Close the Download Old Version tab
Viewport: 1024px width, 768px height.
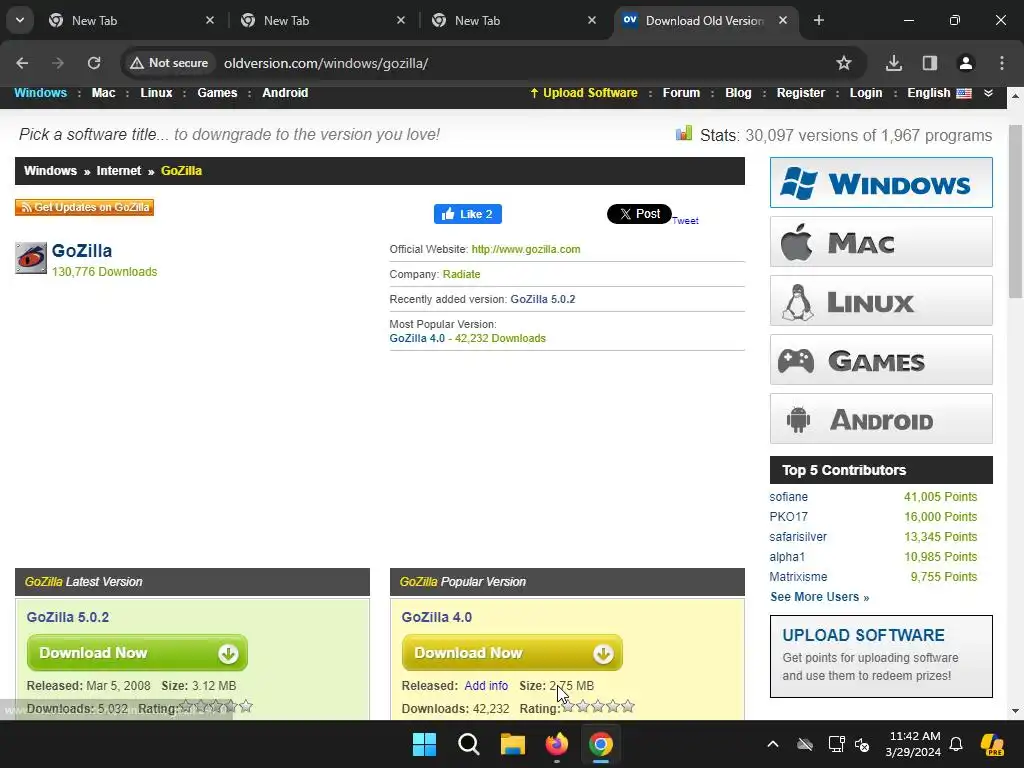tap(783, 20)
